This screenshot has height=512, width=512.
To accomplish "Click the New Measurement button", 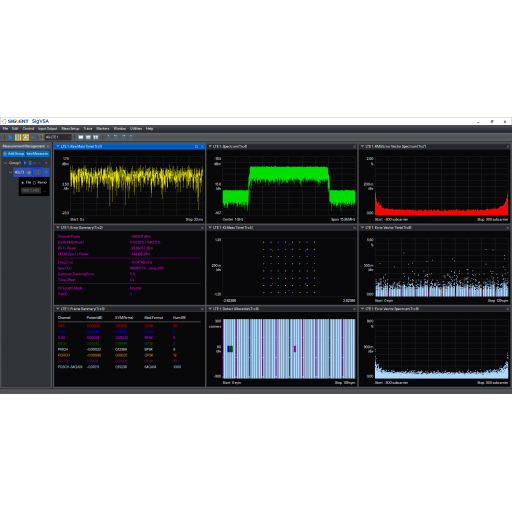I will pyautogui.click(x=38, y=154).
